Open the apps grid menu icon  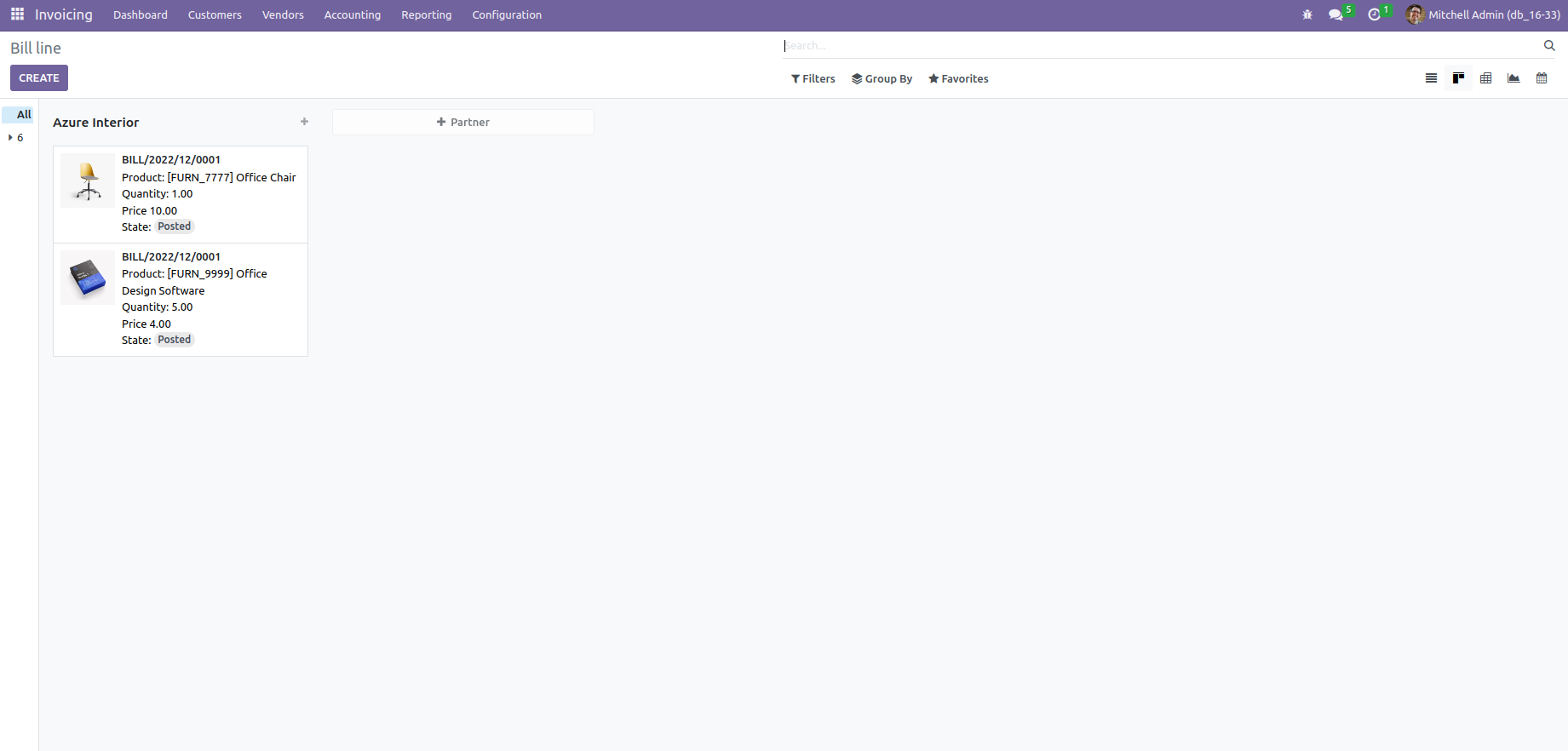point(17,14)
